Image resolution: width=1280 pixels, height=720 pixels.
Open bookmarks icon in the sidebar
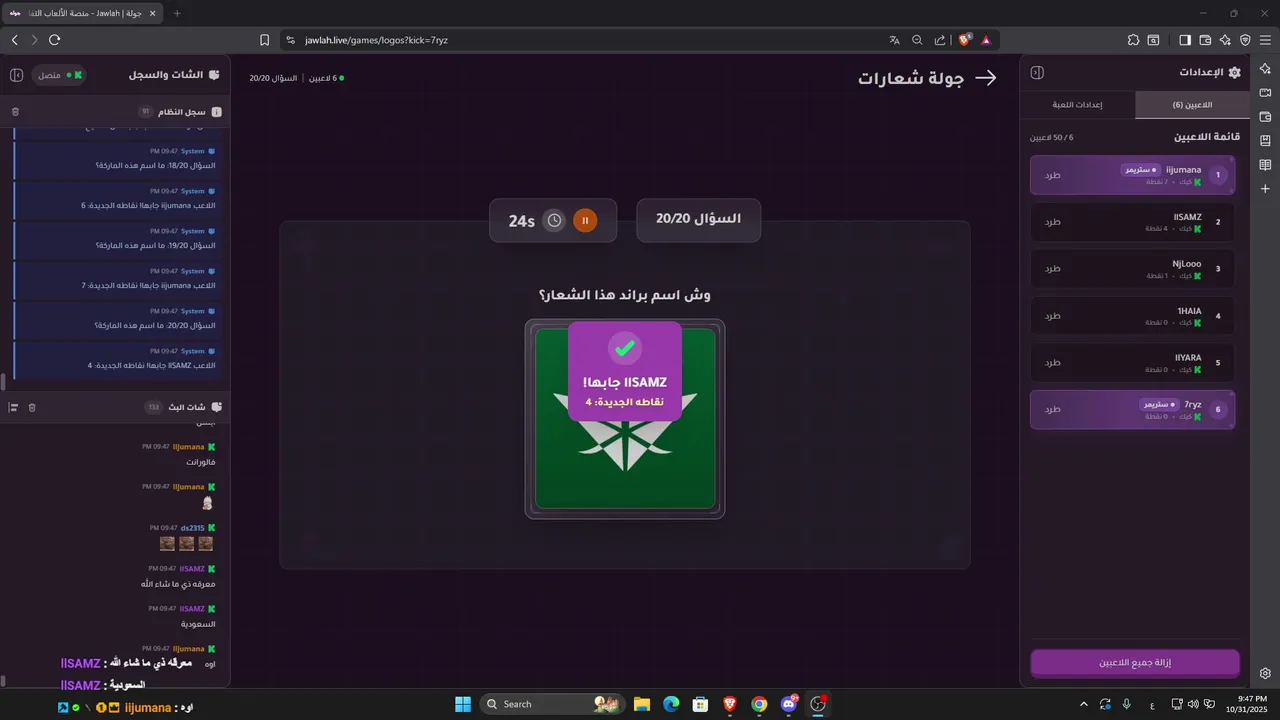coord(1265,140)
